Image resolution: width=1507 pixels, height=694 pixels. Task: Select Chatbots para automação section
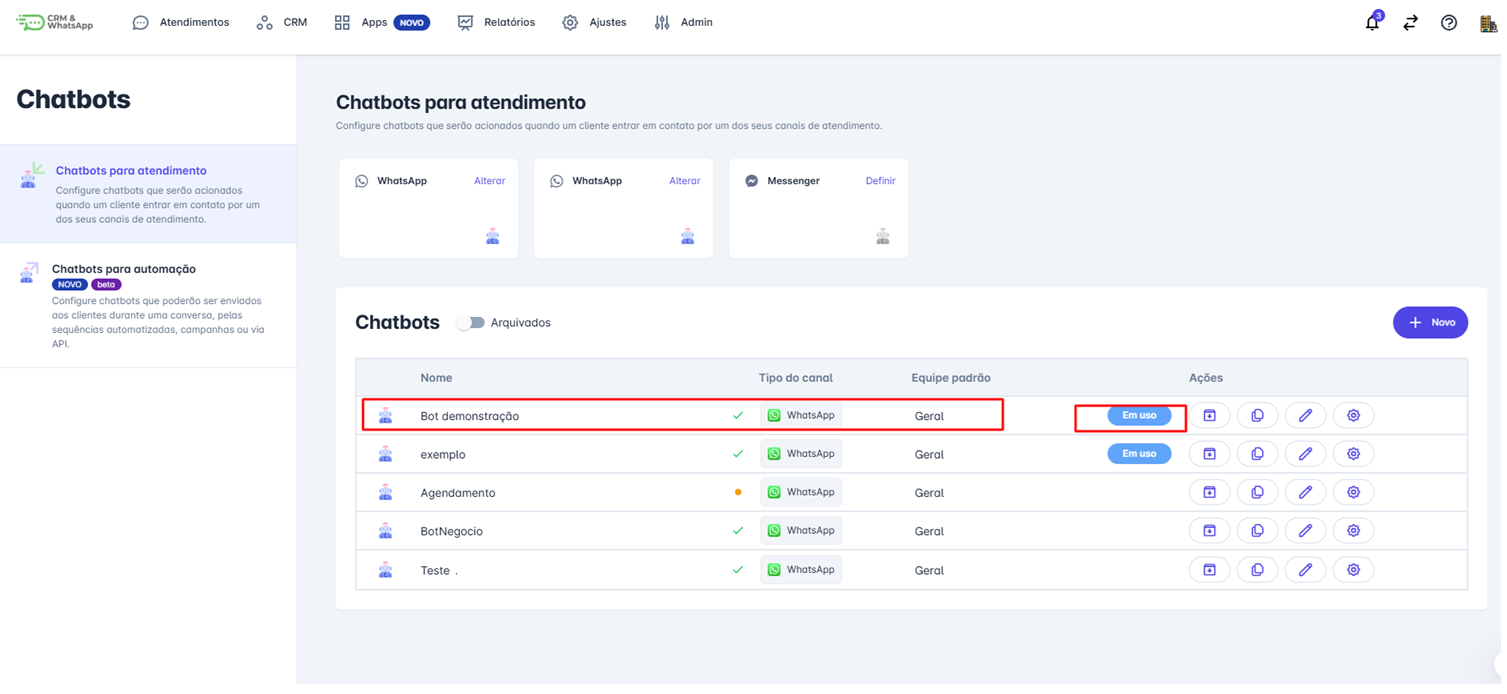[x=124, y=269]
